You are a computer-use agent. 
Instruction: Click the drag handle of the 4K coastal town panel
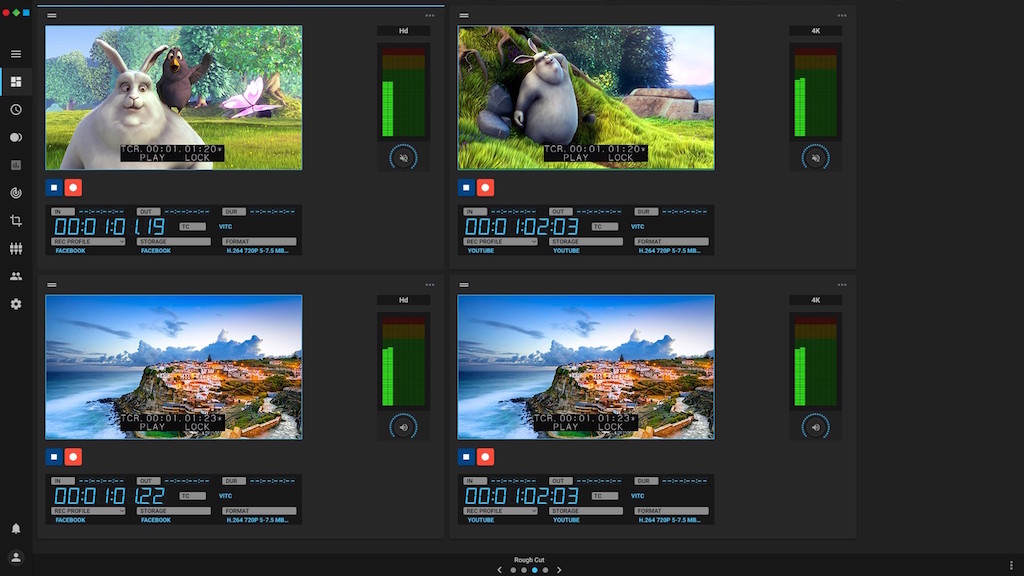[x=464, y=285]
